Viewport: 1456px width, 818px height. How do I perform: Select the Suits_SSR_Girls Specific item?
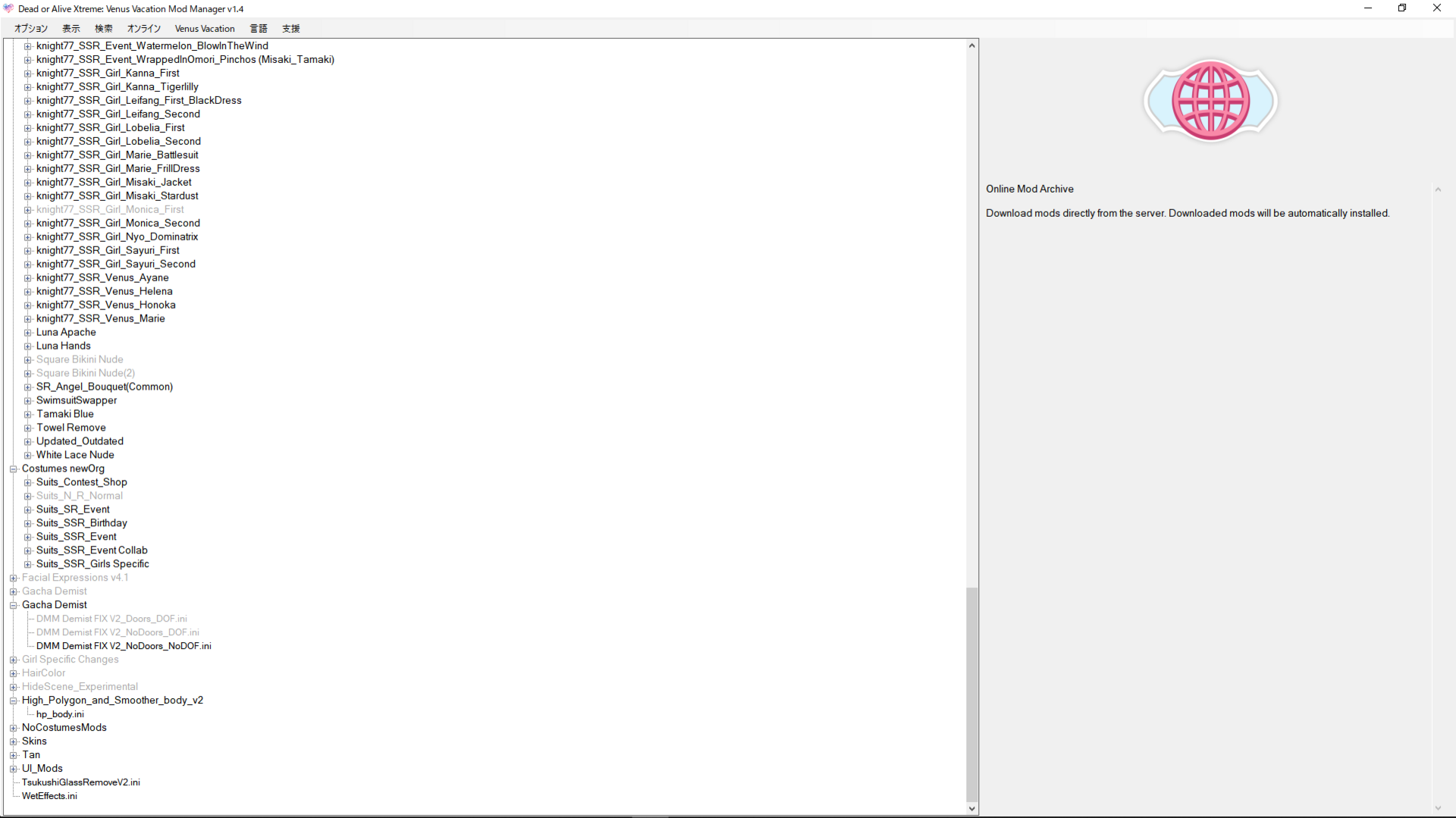click(93, 565)
